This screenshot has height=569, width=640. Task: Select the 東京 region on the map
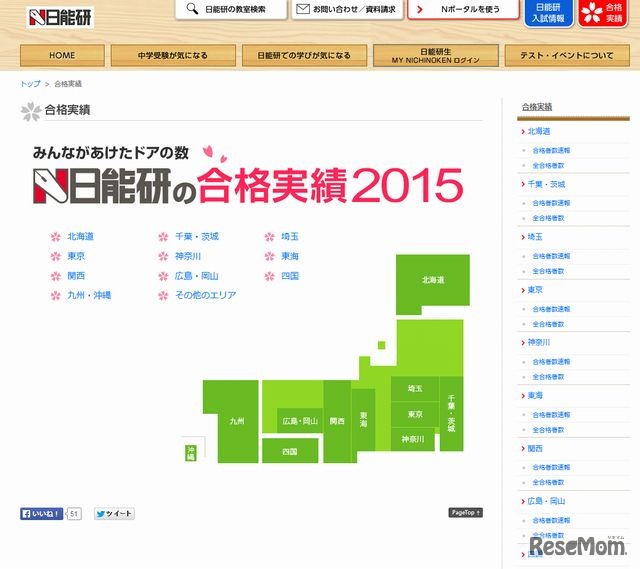[x=415, y=414]
